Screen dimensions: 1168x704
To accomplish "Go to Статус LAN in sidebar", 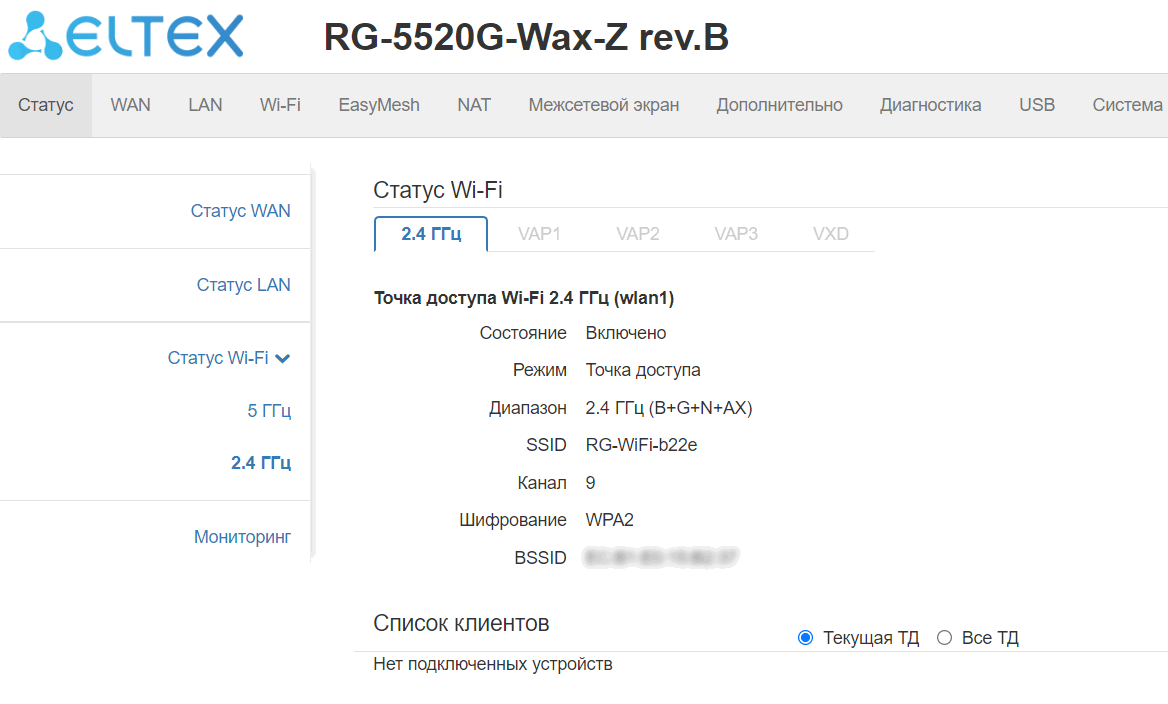I will pyautogui.click(x=243, y=285).
